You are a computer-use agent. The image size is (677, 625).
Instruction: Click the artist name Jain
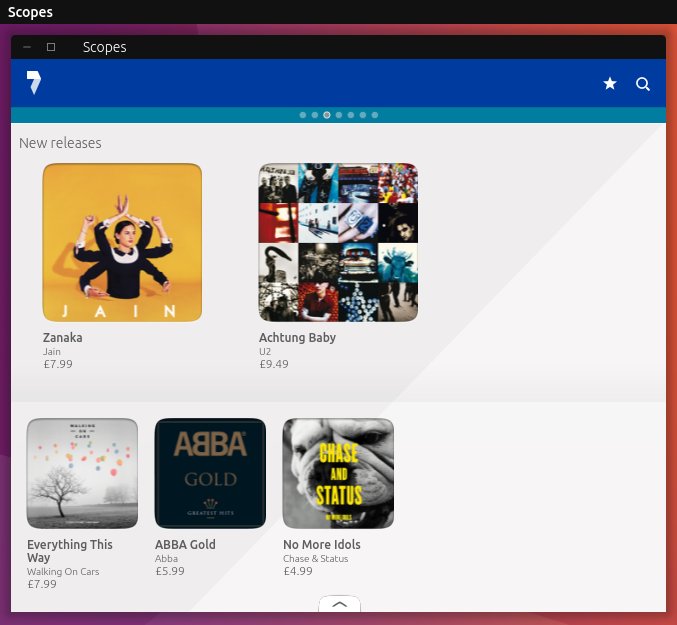click(x=52, y=351)
